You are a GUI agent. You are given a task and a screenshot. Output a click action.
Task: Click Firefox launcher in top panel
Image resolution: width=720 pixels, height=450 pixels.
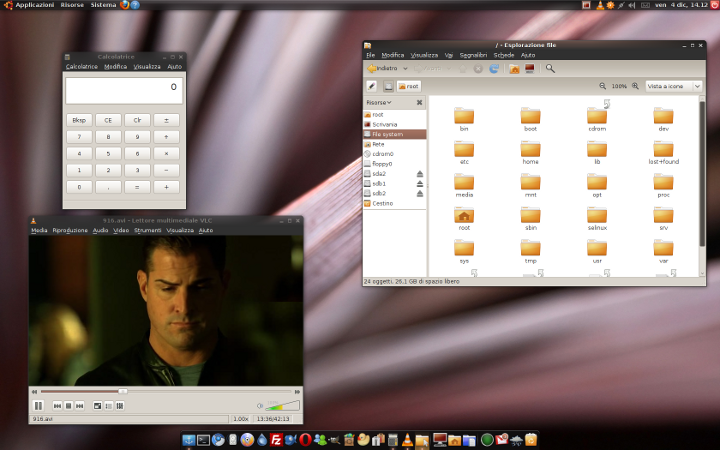point(124,5)
